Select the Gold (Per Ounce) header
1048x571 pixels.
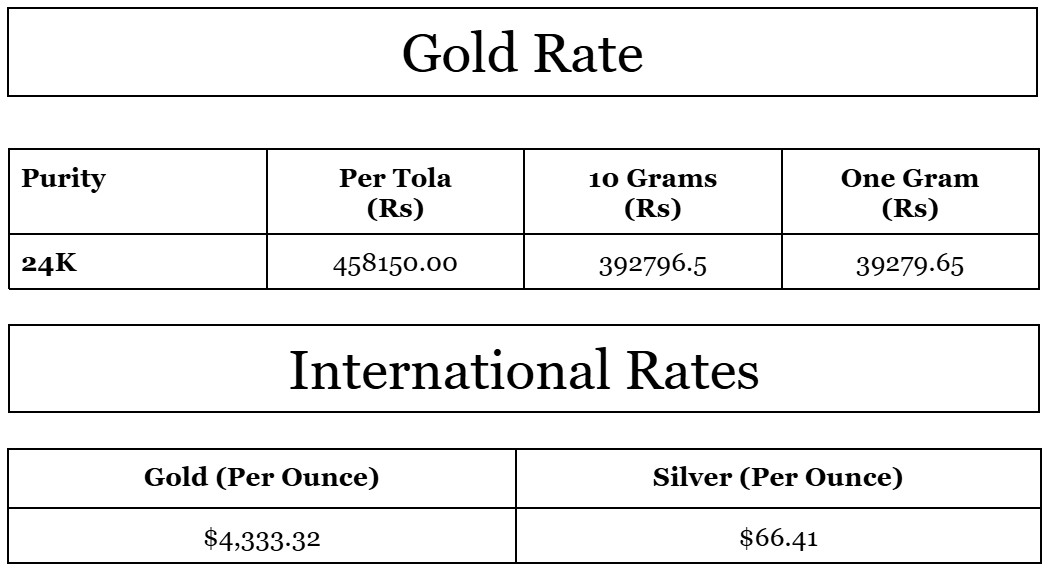(x=262, y=477)
